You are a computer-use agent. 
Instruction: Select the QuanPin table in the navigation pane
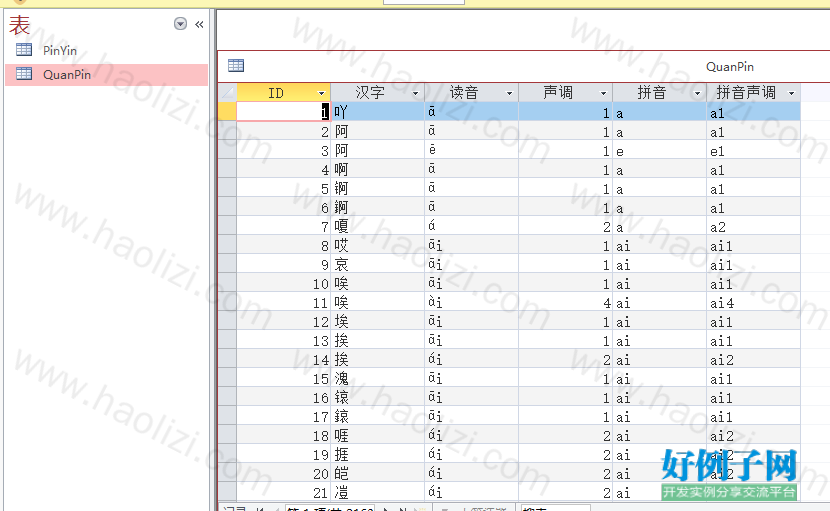pos(106,75)
